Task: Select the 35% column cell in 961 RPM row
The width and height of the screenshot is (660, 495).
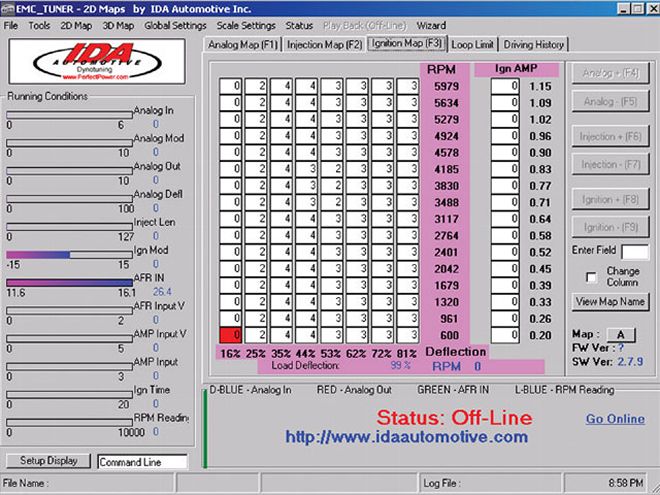Action: pos(281,318)
